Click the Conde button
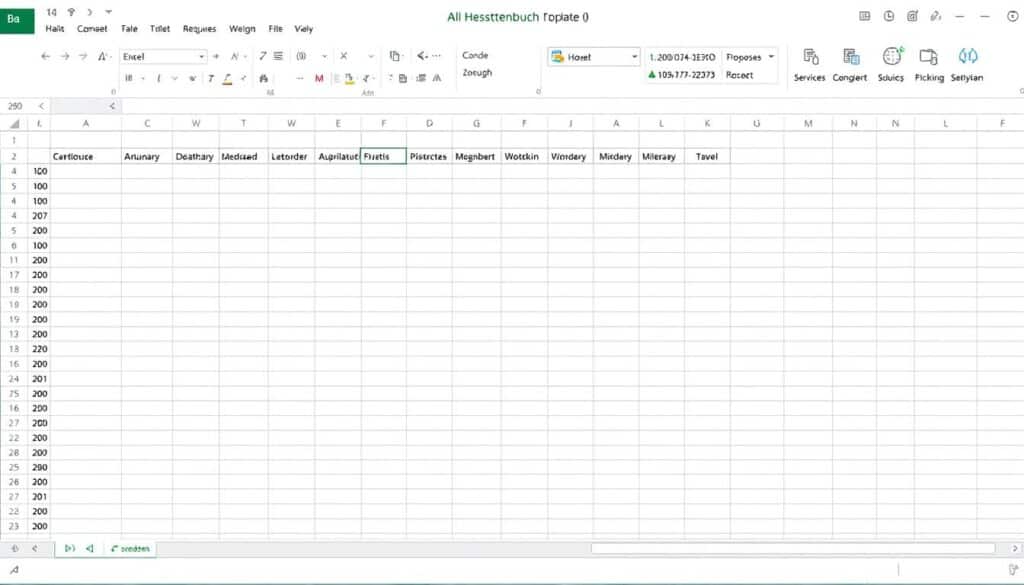The height and width of the screenshot is (585, 1024). click(475, 55)
